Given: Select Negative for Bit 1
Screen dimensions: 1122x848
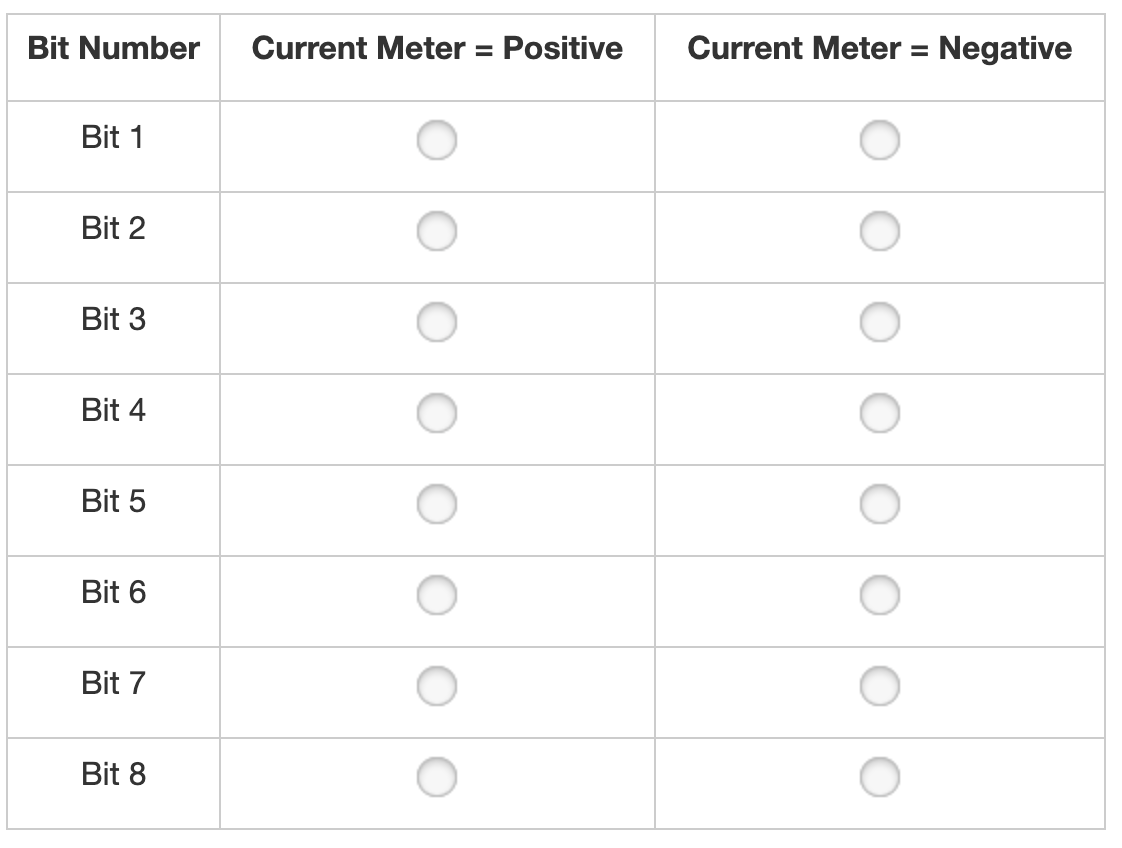Looking at the screenshot, I should tap(880, 141).
